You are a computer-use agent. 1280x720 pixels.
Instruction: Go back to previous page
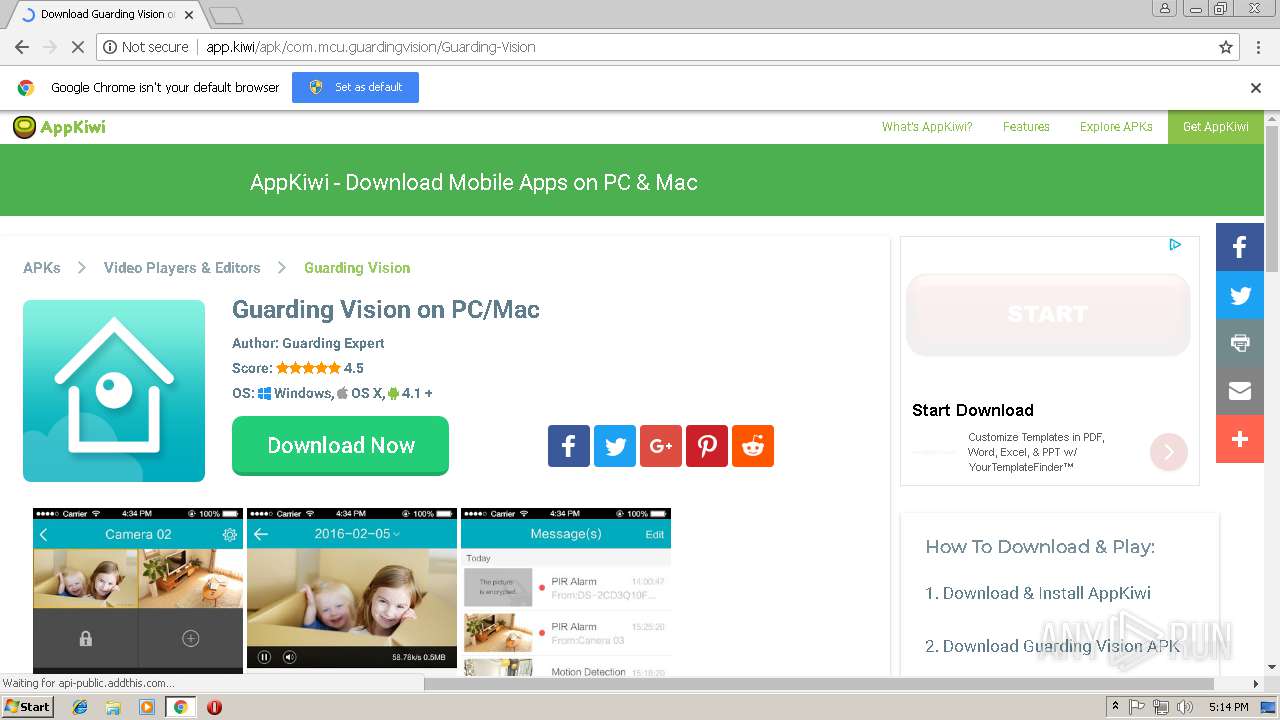click(22, 47)
